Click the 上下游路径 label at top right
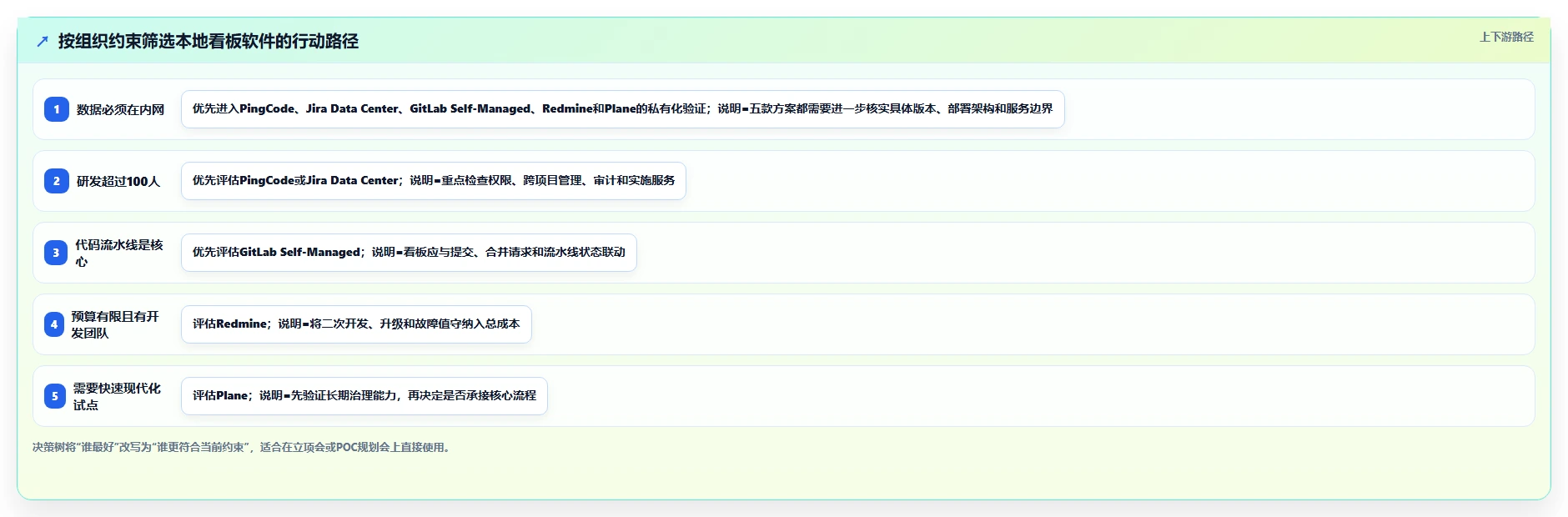 [1506, 37]
